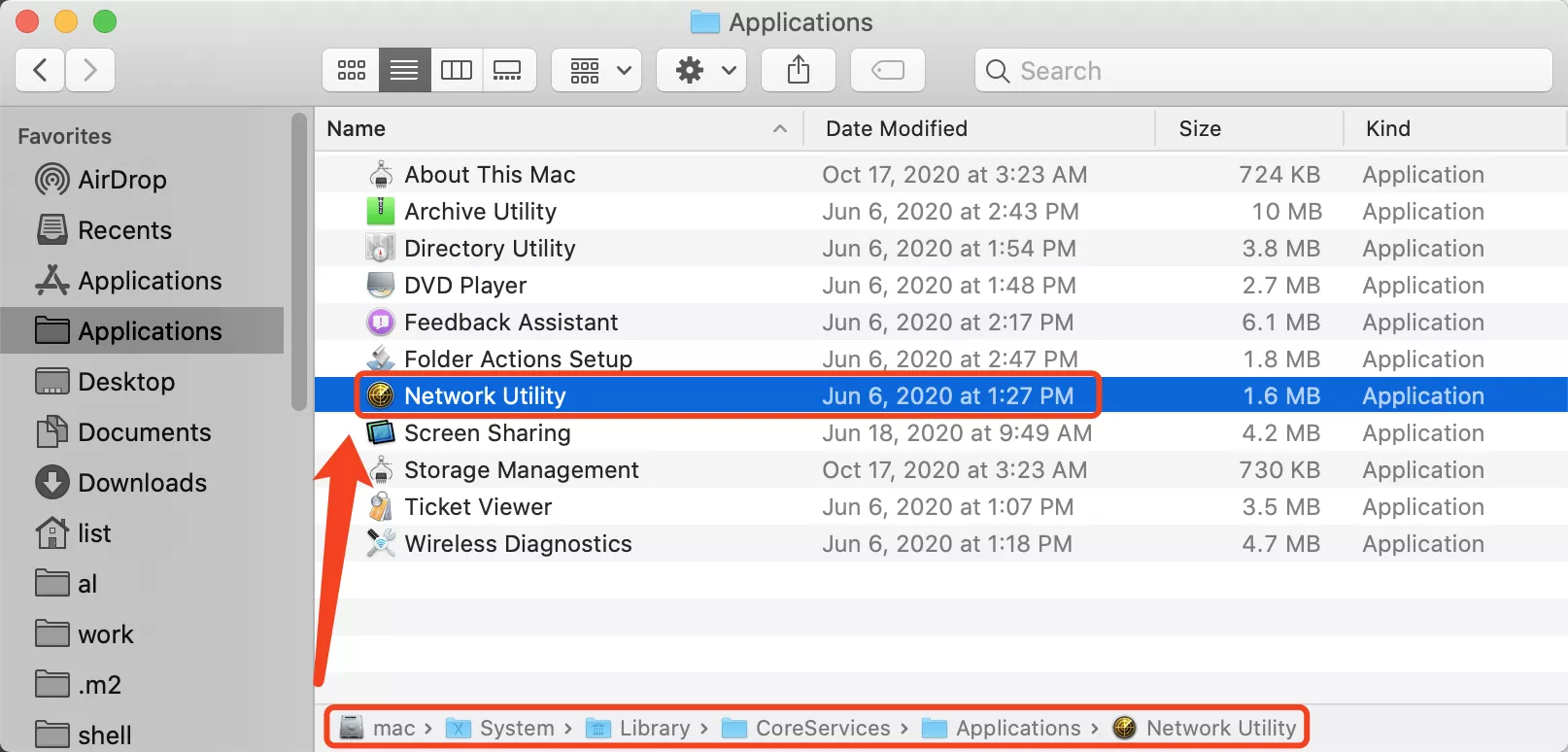The height and width of the screenshot is (752, 1568).
Task: Click Library in the path bar
Action: (x=638, y=728)
